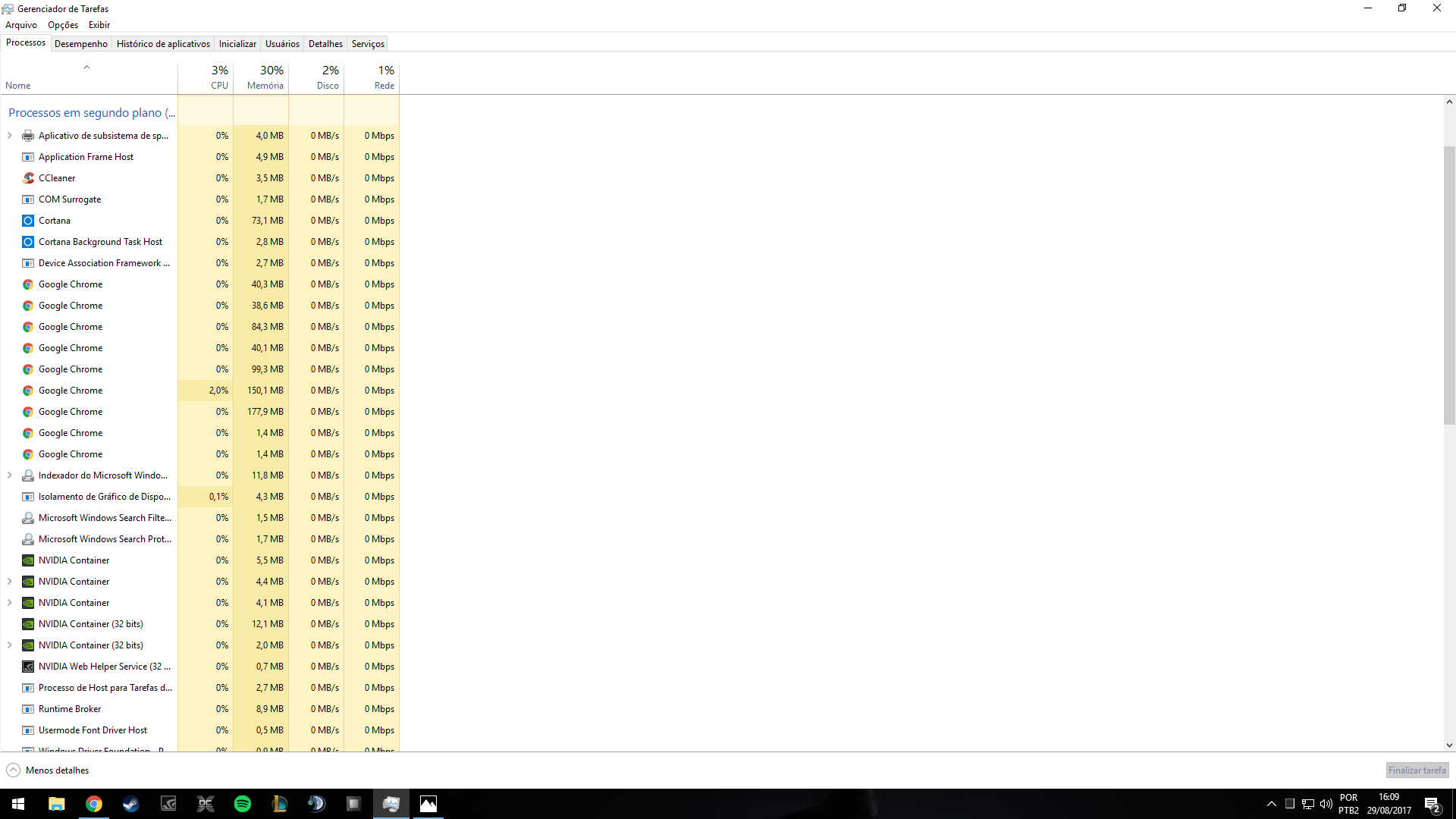Expand the NVIDIA Container row using 4,4 MB

click(x=9, y=582)
